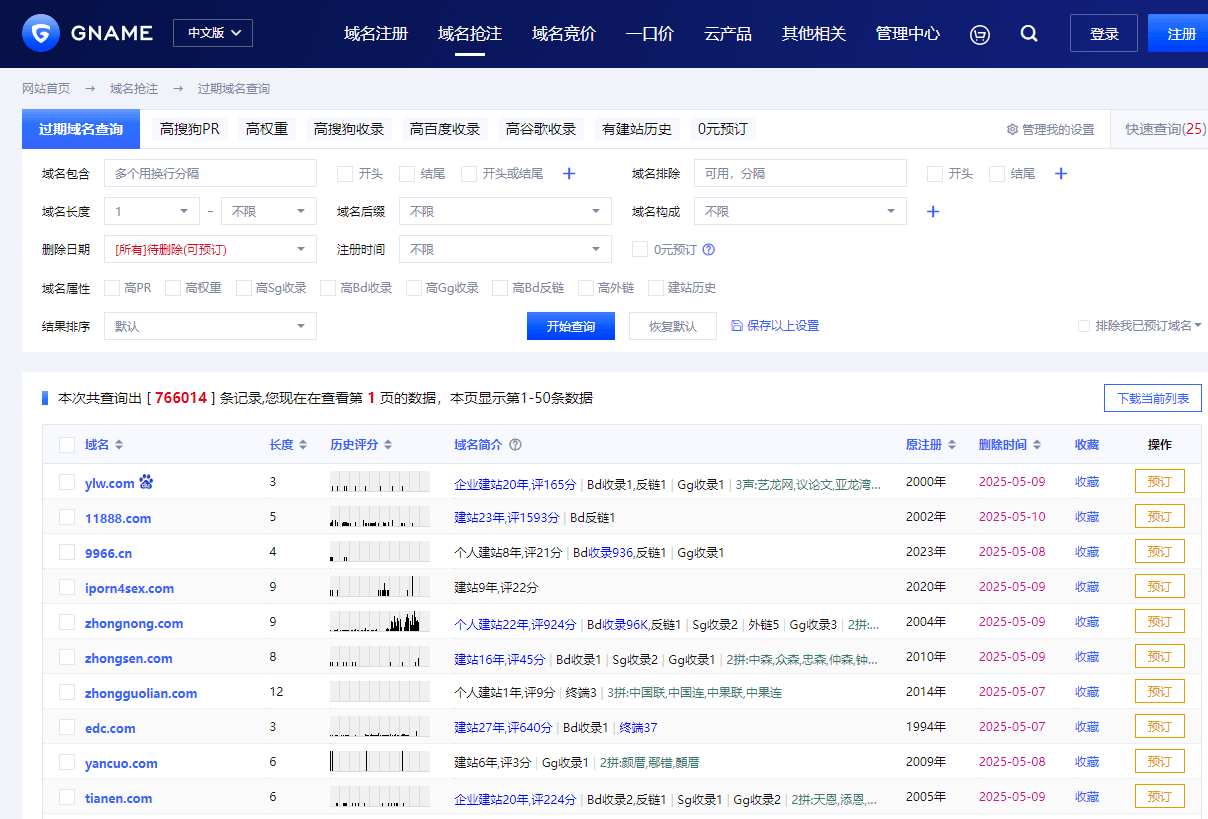Image resolution: width=1208 pixels, height=819 pixels.
Task: Click the help icon next to 0元预订
Action: pyautogui.click(x=709, y=250)
